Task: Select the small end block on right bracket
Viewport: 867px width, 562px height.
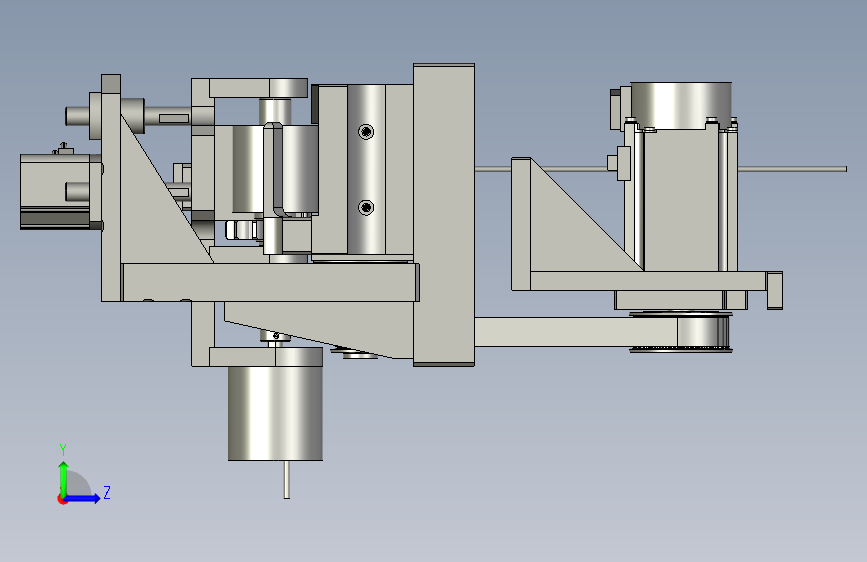Action: [x=775, y=290]
